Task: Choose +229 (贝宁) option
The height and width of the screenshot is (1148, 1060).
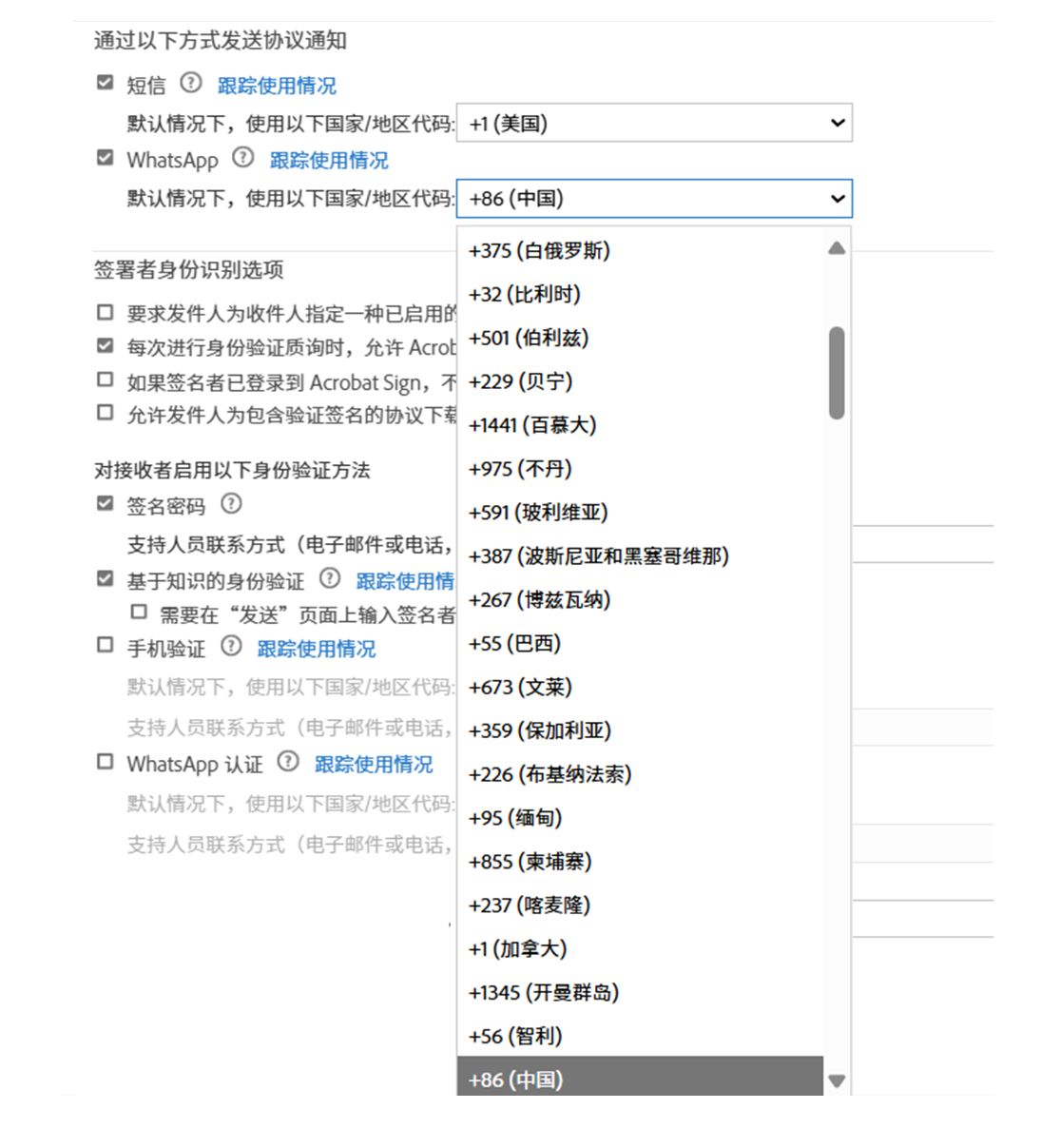Action: pyautogui.click(x=640, y=381)
